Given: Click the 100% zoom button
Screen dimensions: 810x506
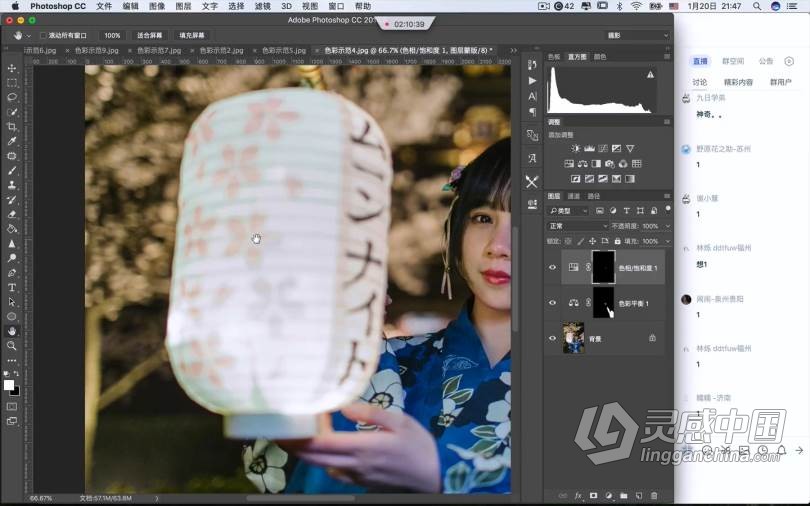Looking at the screenshot, I should point(112,36).
